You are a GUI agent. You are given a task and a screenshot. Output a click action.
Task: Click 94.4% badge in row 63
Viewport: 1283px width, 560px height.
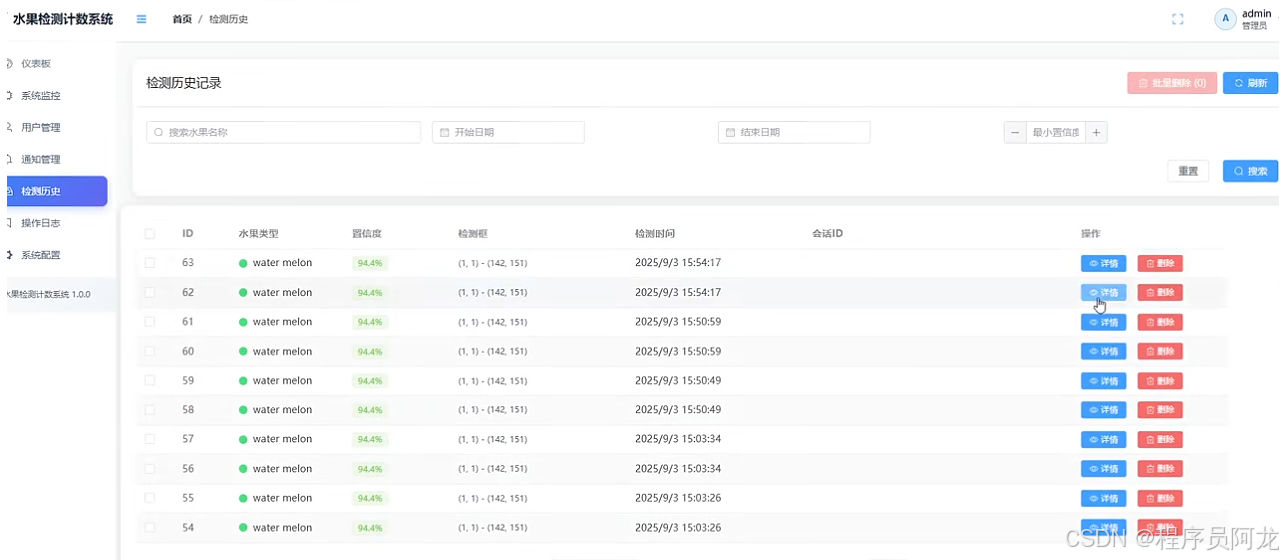pyautogui.click(x=370, y=263)
